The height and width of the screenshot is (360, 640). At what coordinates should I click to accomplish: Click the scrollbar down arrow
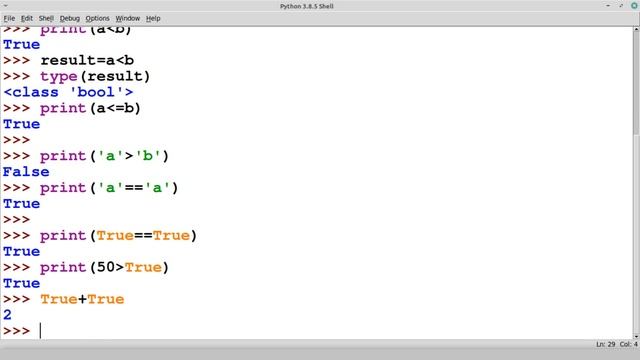pos(636,337)
